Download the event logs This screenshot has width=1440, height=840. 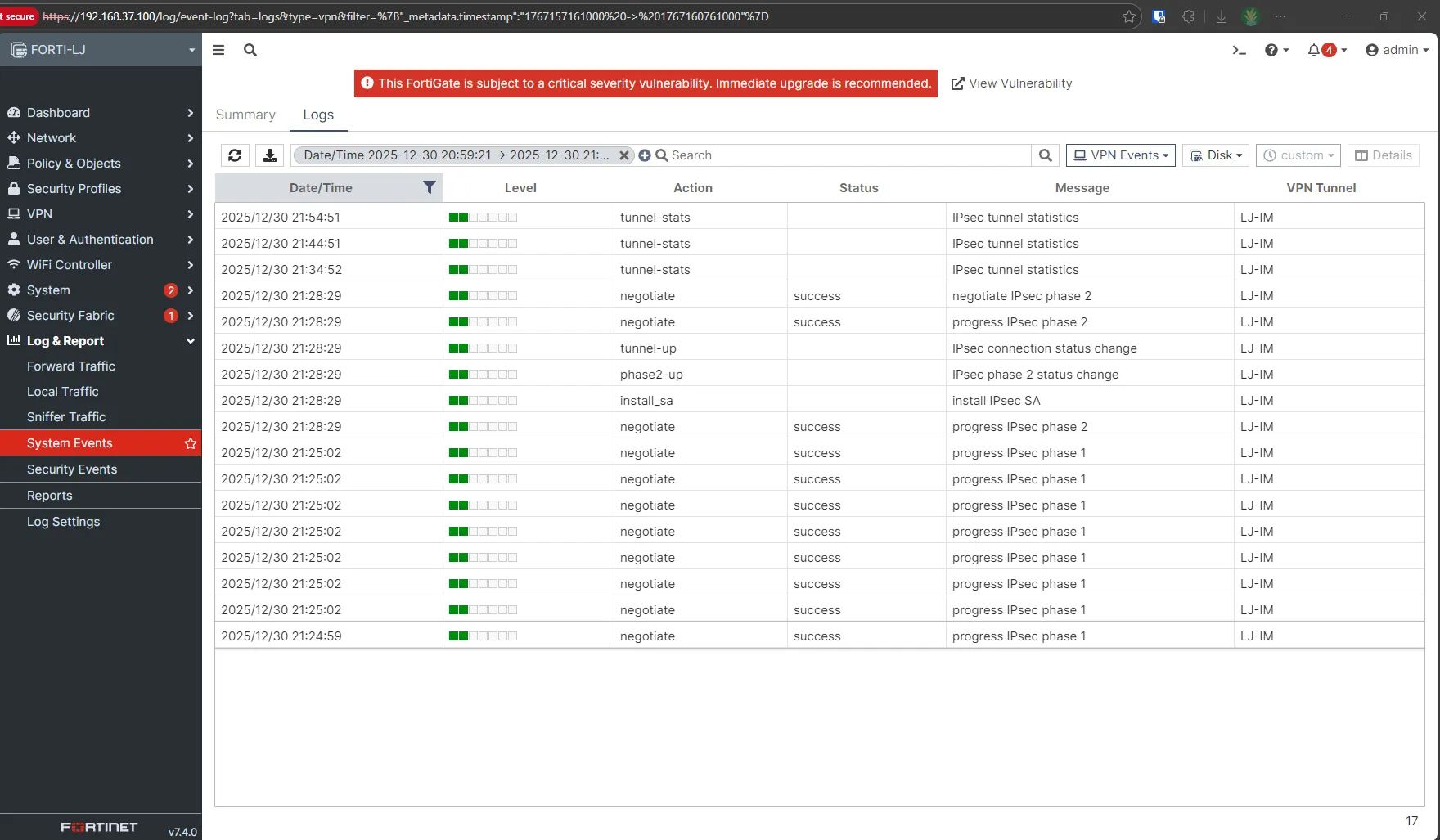click(269, 155)
